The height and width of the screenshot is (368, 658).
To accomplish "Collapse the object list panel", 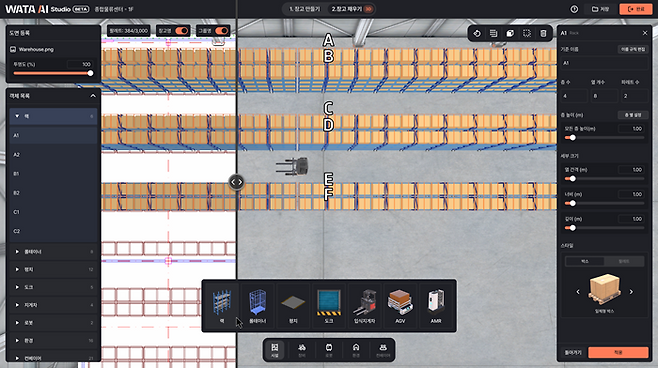I will click(x=93, y=96).
